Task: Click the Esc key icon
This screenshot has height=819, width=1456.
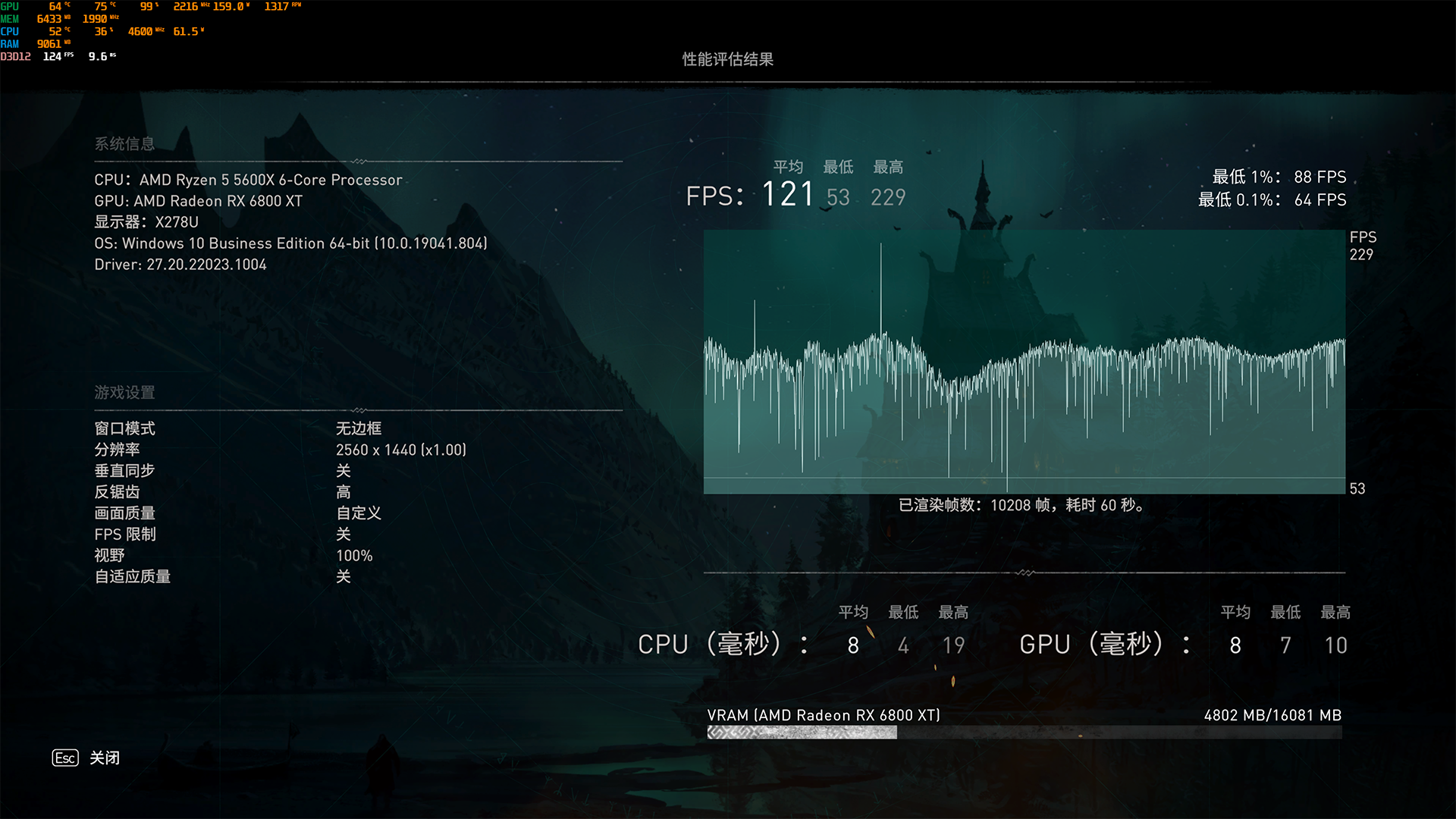Action: coord(65,758)
